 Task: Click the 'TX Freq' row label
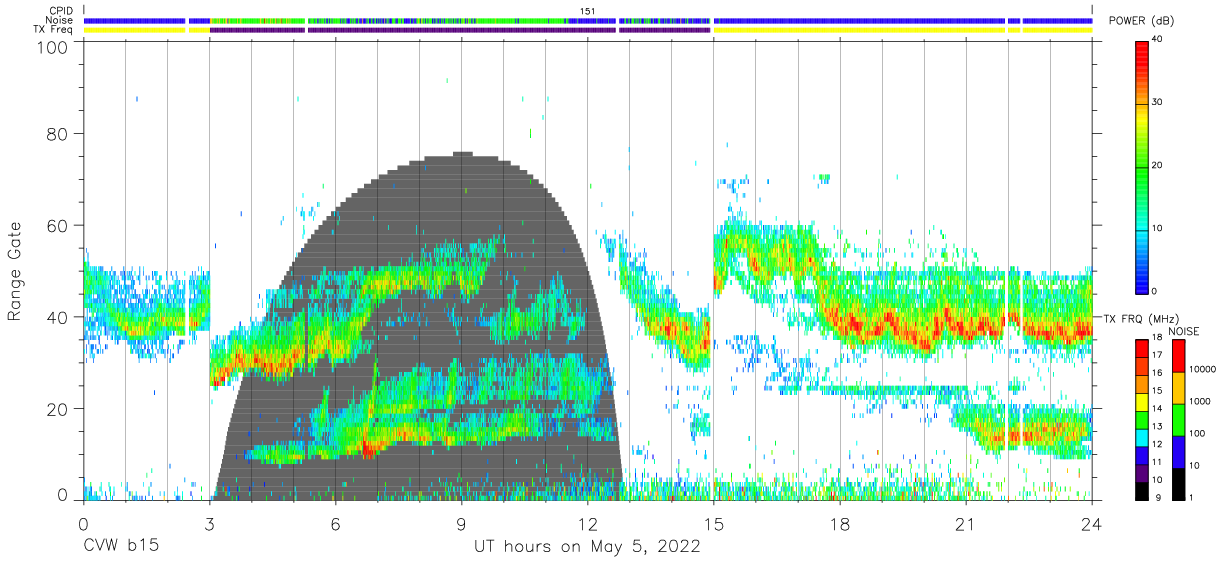[x=54, y=30]
